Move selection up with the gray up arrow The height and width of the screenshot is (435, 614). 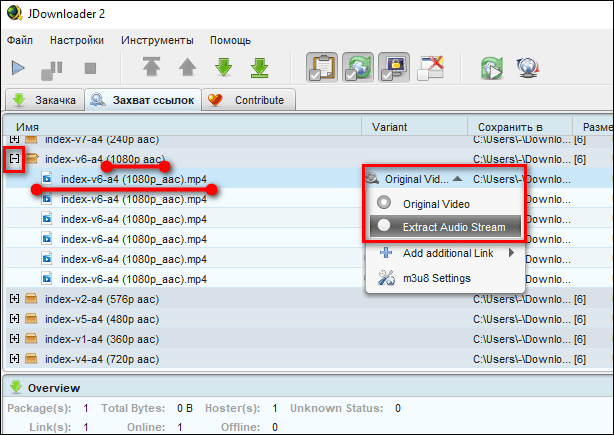(x=188, y=67)
